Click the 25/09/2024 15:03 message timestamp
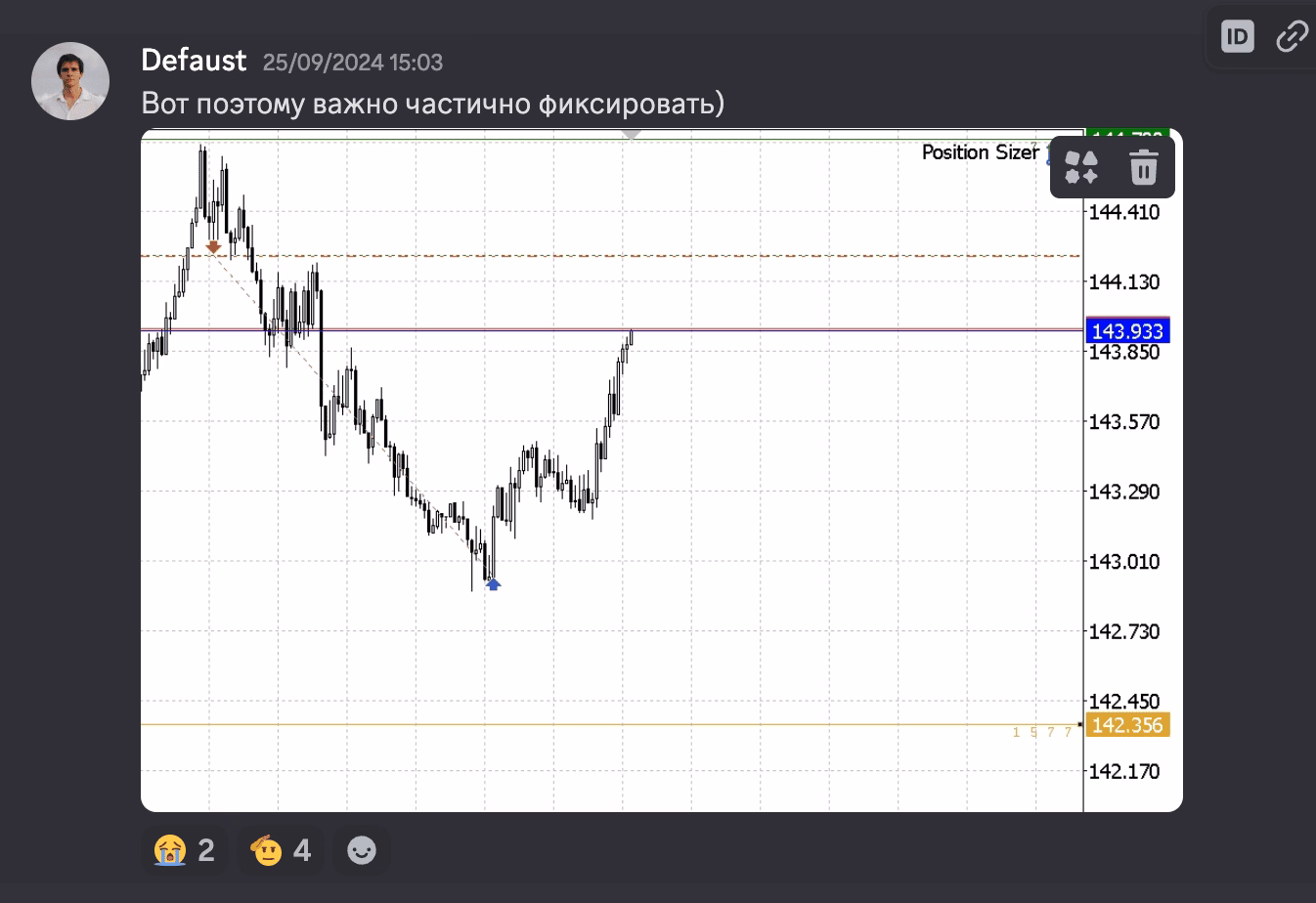The height and width of the screenshot is (903, 1316). [x=353, y=63]
